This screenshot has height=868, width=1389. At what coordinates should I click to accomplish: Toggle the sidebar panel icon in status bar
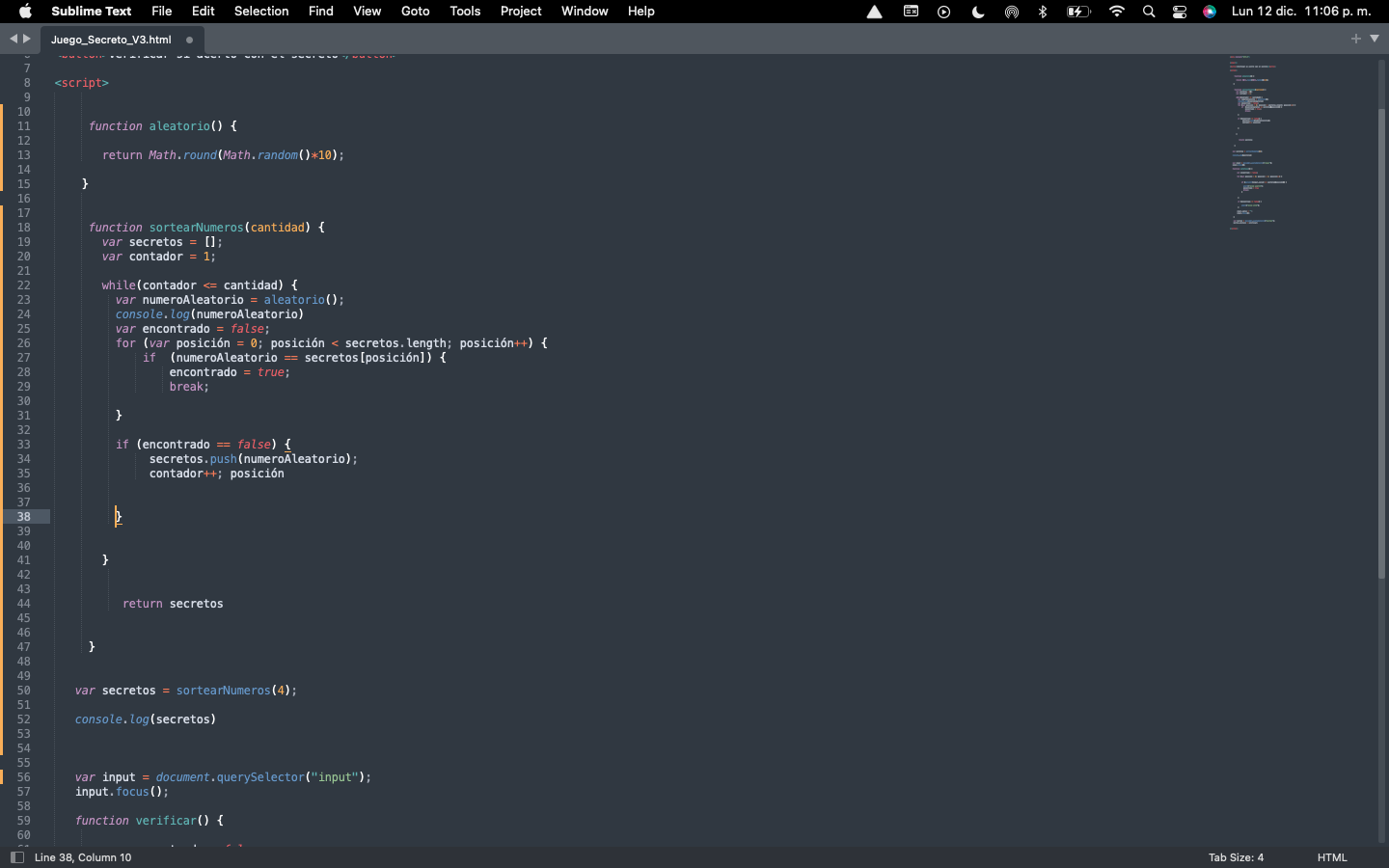pyautogui.click(x=16, y=857)
